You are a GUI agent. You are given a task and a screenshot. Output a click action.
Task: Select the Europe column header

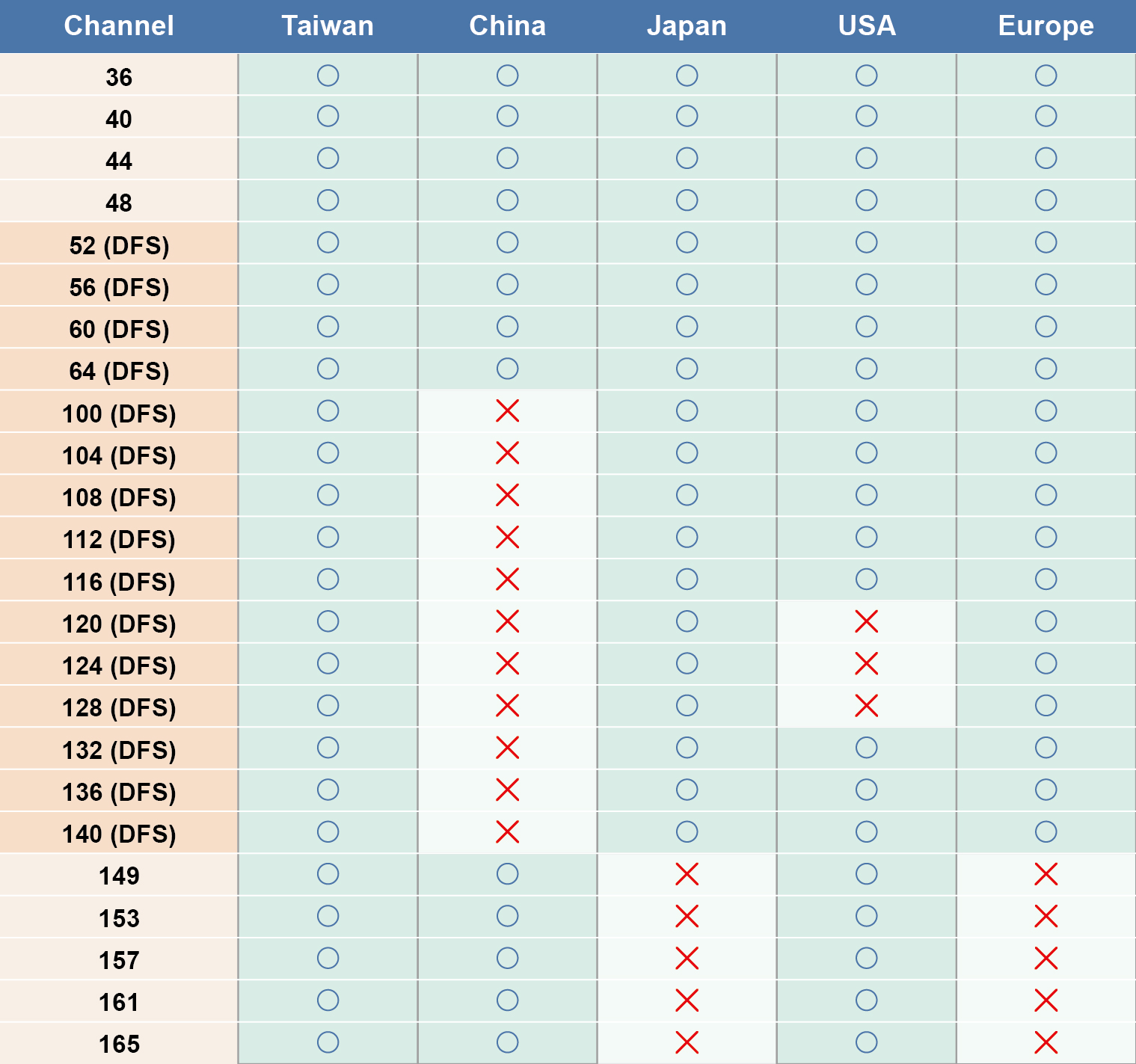1046,26
